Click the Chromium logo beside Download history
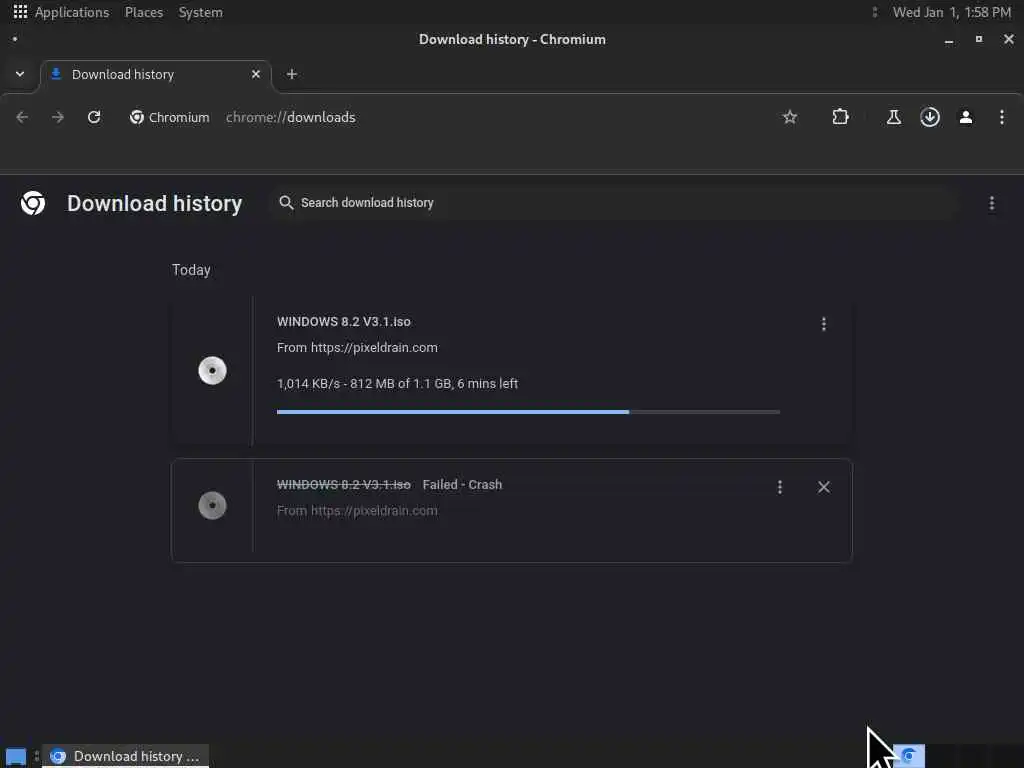1024x768 pixels. click(x=33, y=203)
